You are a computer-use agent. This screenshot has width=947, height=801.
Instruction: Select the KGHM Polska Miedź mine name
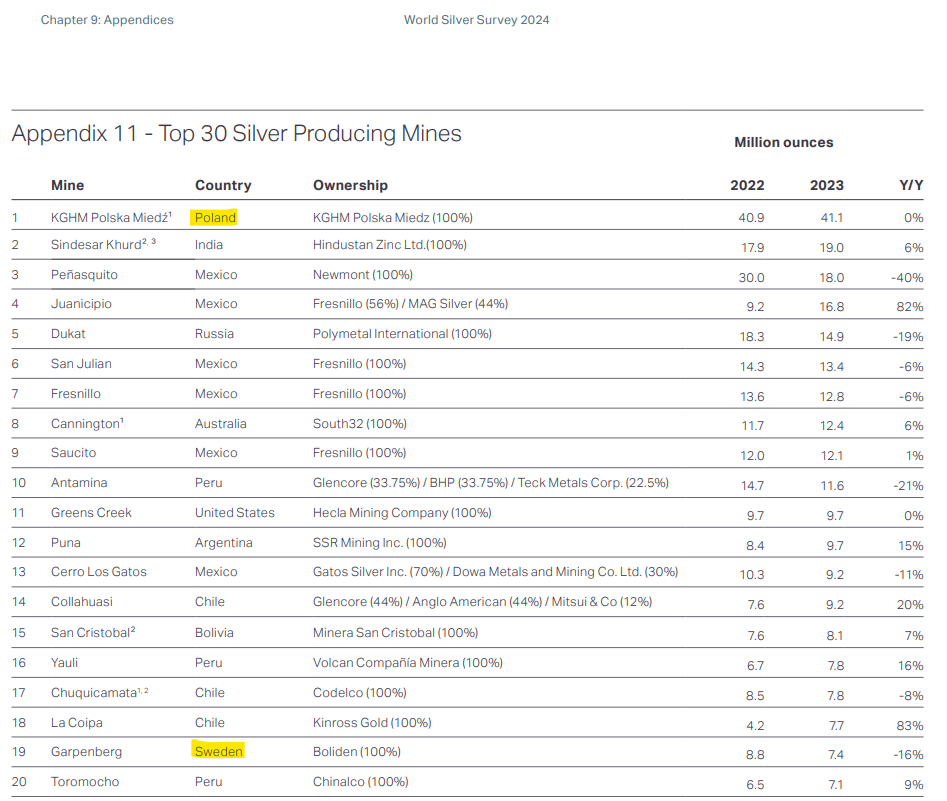pos(108,217)
